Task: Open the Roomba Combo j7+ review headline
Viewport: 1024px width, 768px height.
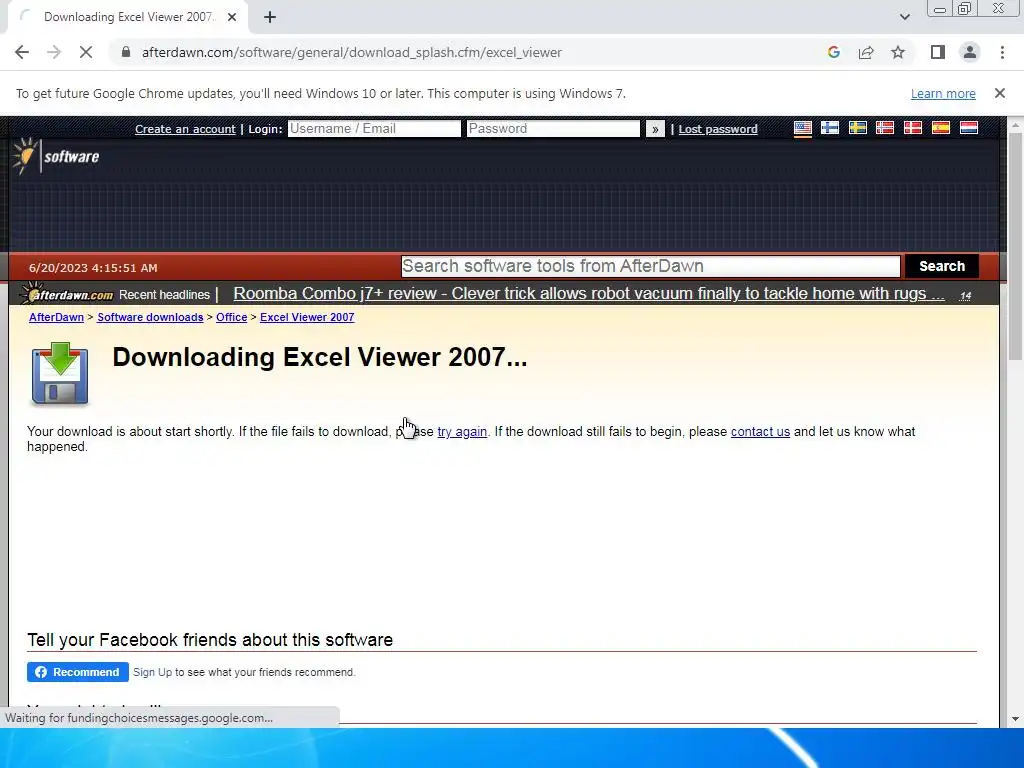Action: coord(589,294)
